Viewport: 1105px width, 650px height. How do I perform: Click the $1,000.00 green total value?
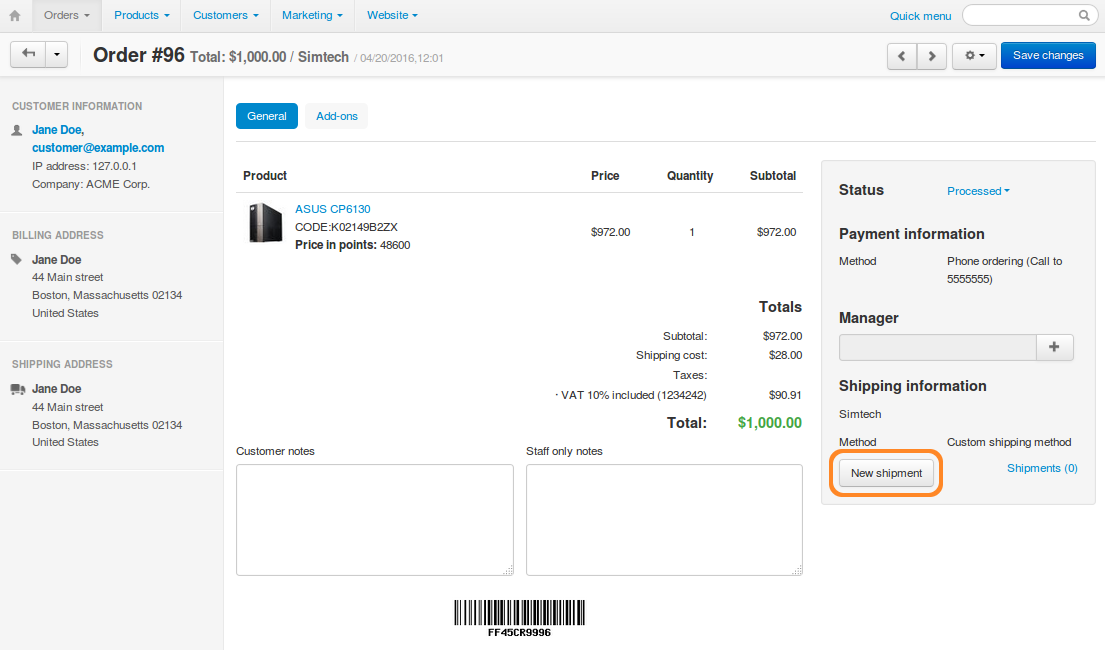(770, 423)
